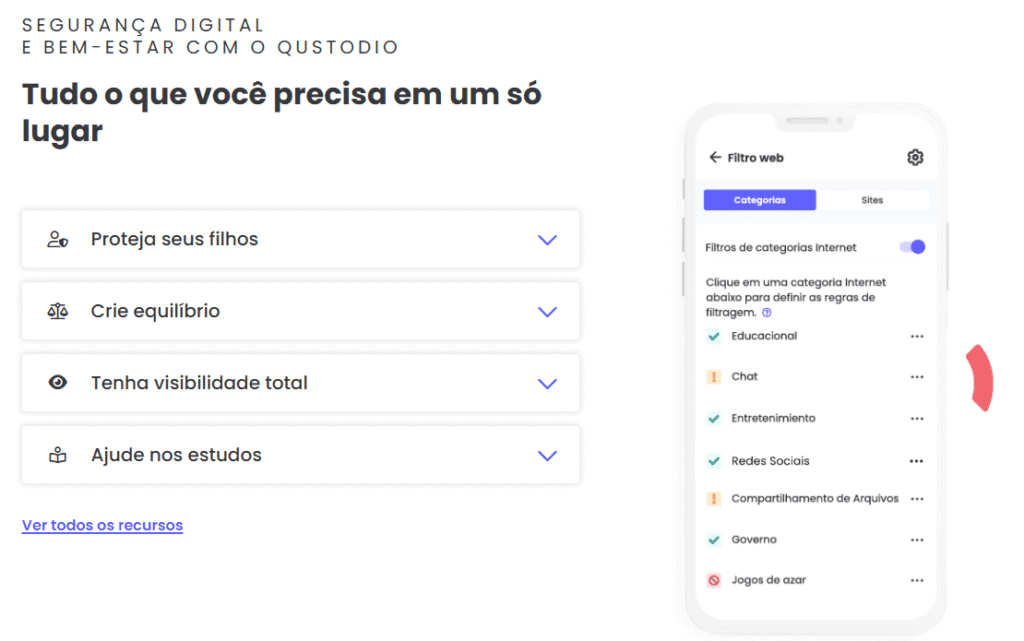Open the settings gear in Filtro web
Screen dimensions: 1024x641
point(915,158)
